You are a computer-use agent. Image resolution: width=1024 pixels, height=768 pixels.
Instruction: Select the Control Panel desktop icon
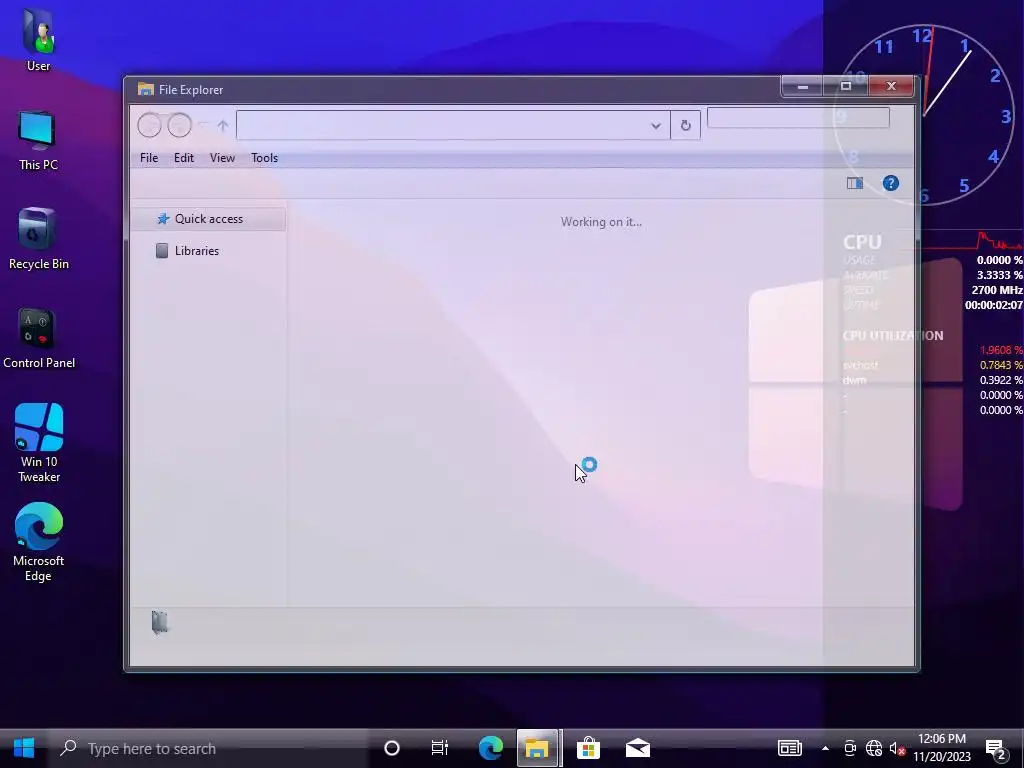click(x=39, y=338)
